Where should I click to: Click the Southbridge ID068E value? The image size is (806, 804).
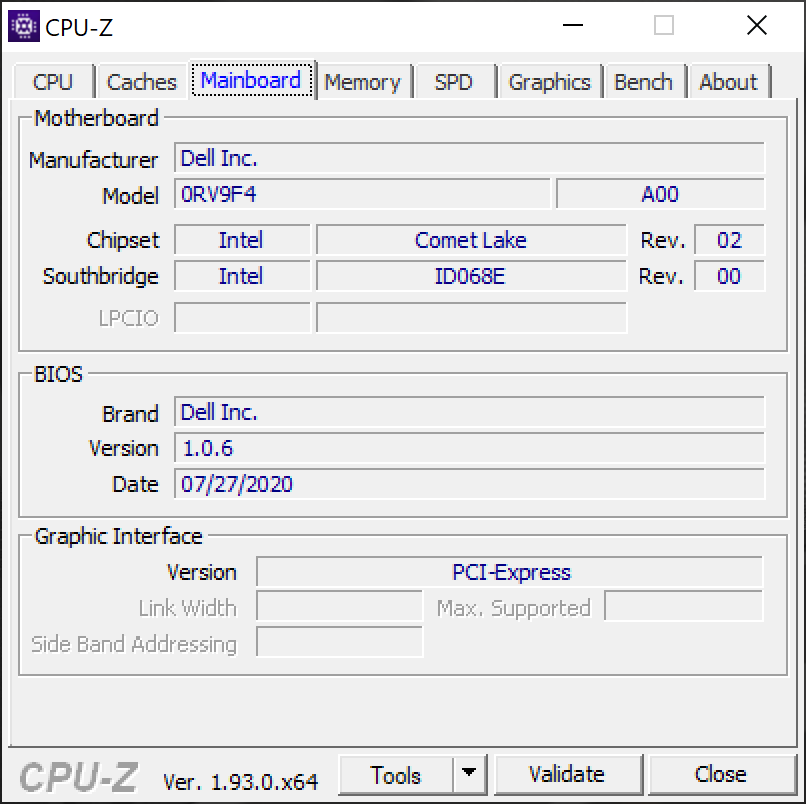tap(471, 276)
